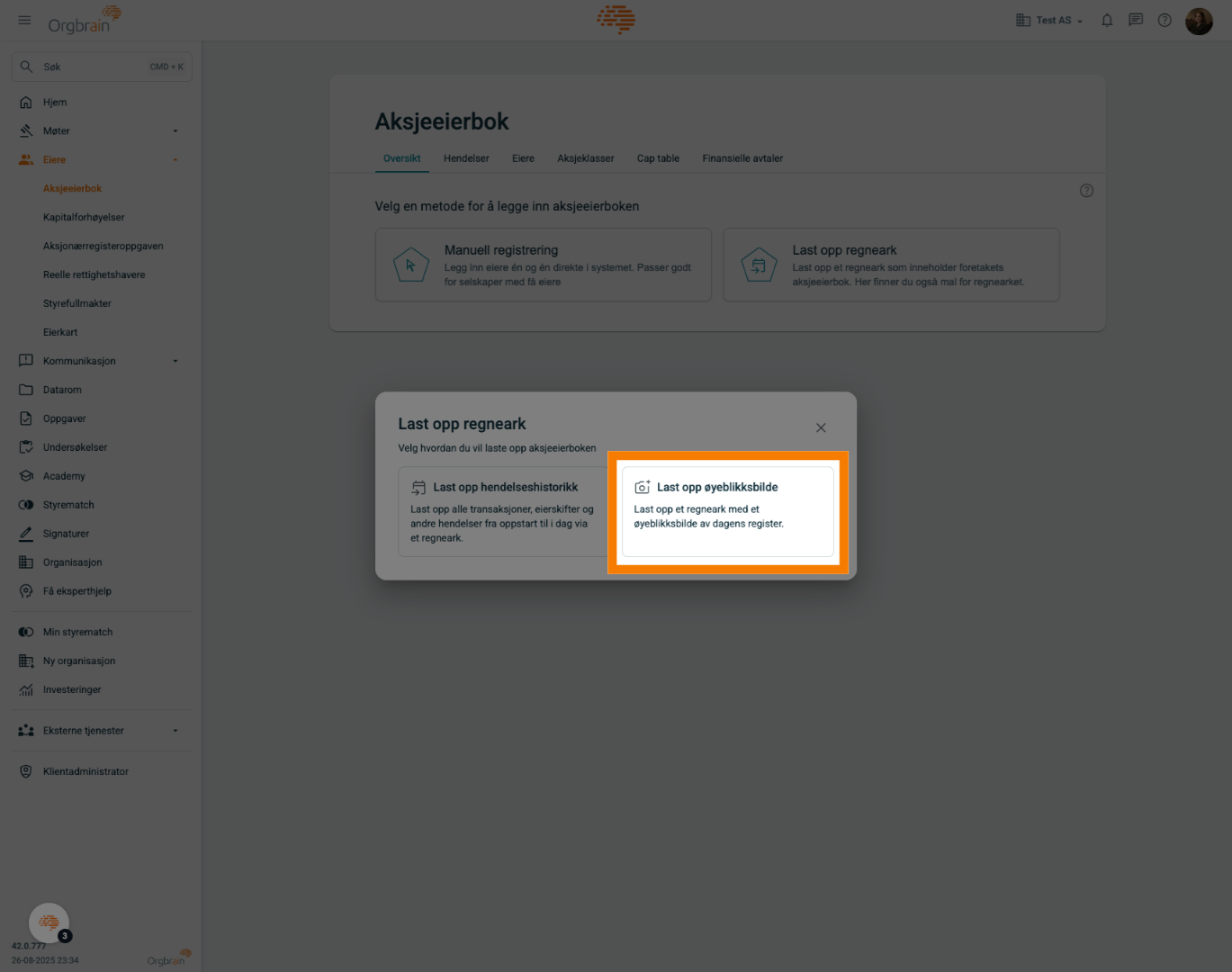Click the Orgbrain logo in sidebar header
The width and height of the screenshot is (1232, 972).
tap(84, 20)
